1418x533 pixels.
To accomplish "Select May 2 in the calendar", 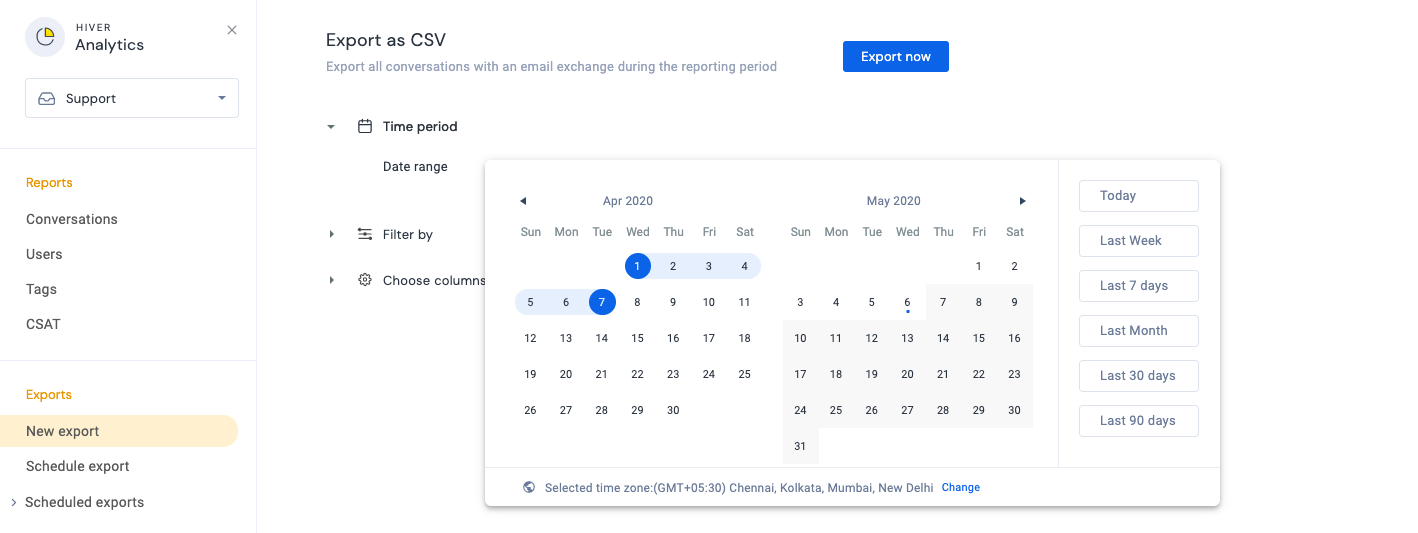I will [x=1015, y=266].
